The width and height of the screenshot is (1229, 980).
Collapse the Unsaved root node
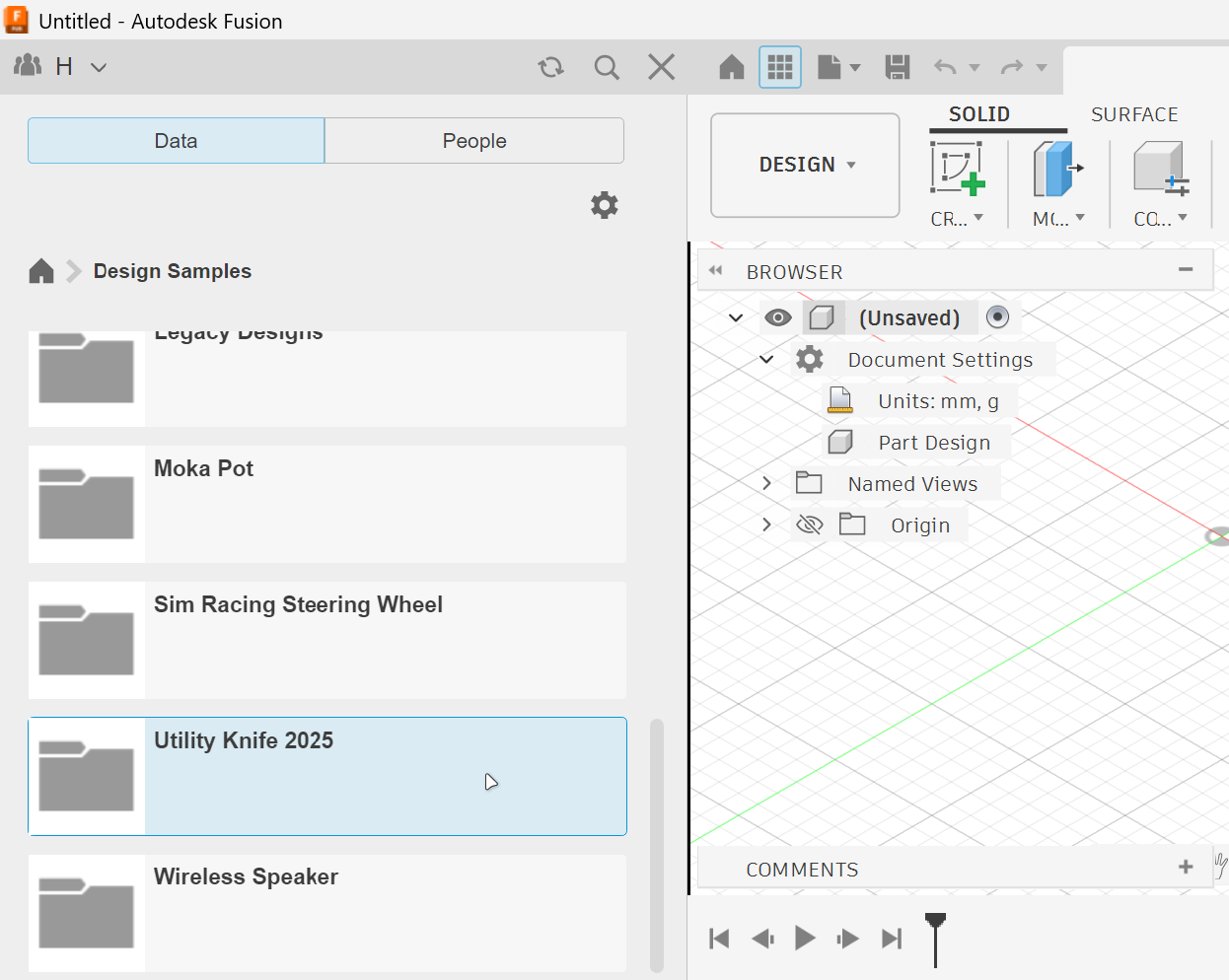736,317
